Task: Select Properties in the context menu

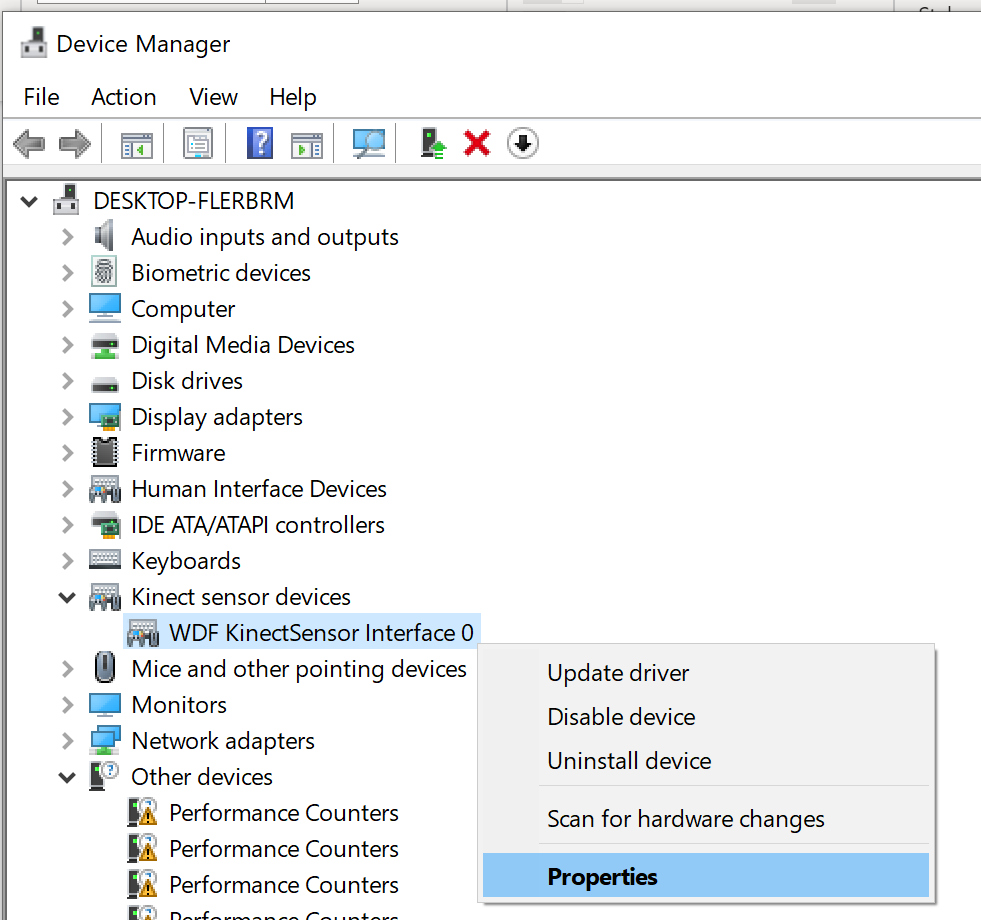Action: 706,876
